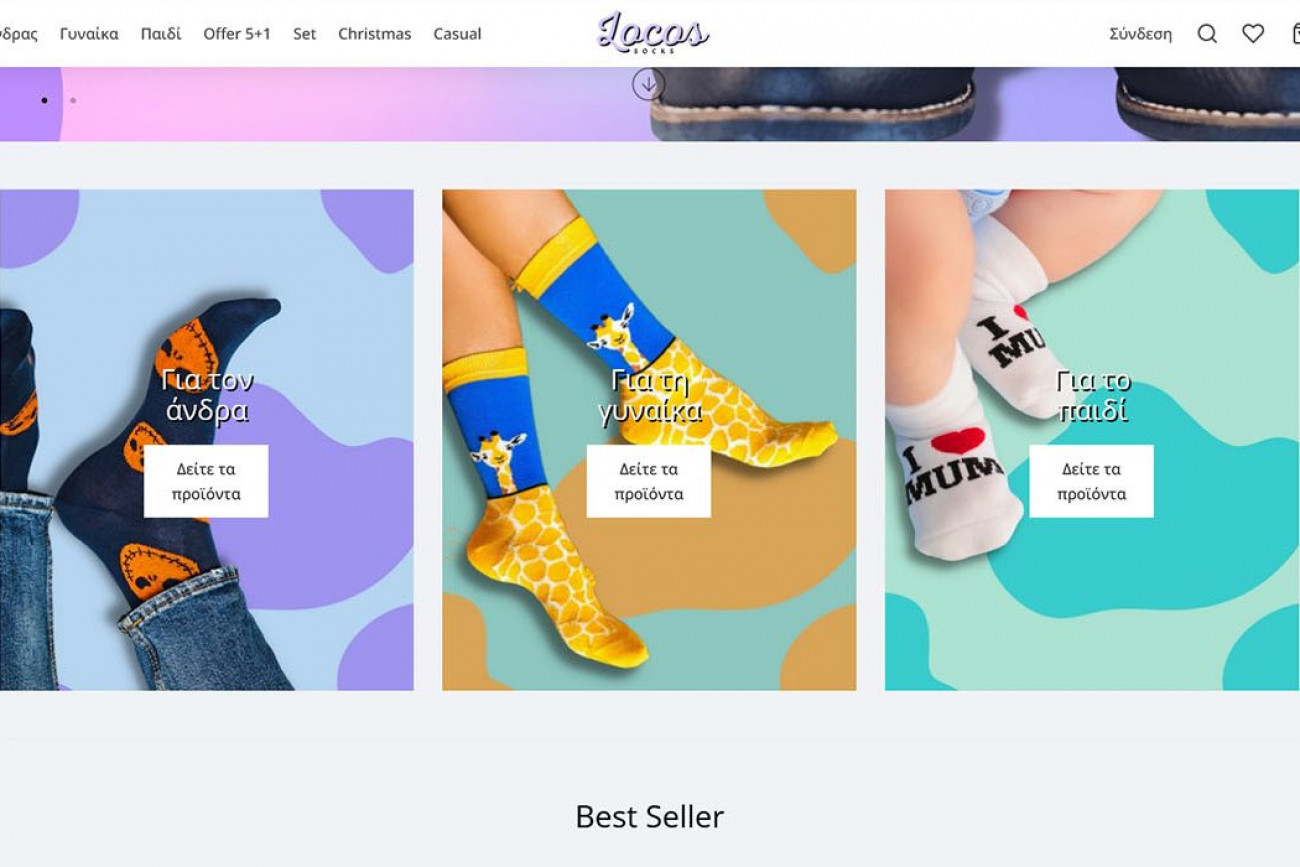Open the Offer 5+1 menu item
Image resolution: width=1300 pixels, height=867 pixels.
click(x=237, y=34)
